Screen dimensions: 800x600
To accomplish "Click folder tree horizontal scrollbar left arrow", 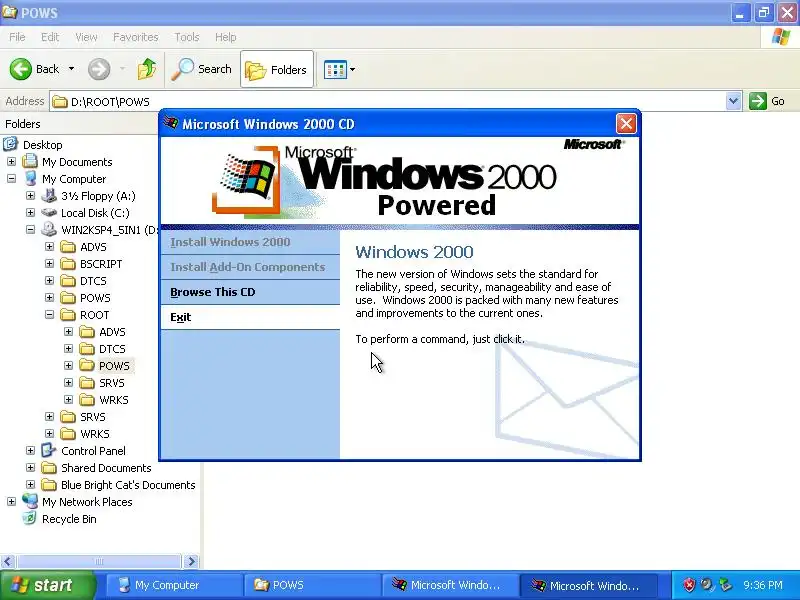I will click(7, 561).
